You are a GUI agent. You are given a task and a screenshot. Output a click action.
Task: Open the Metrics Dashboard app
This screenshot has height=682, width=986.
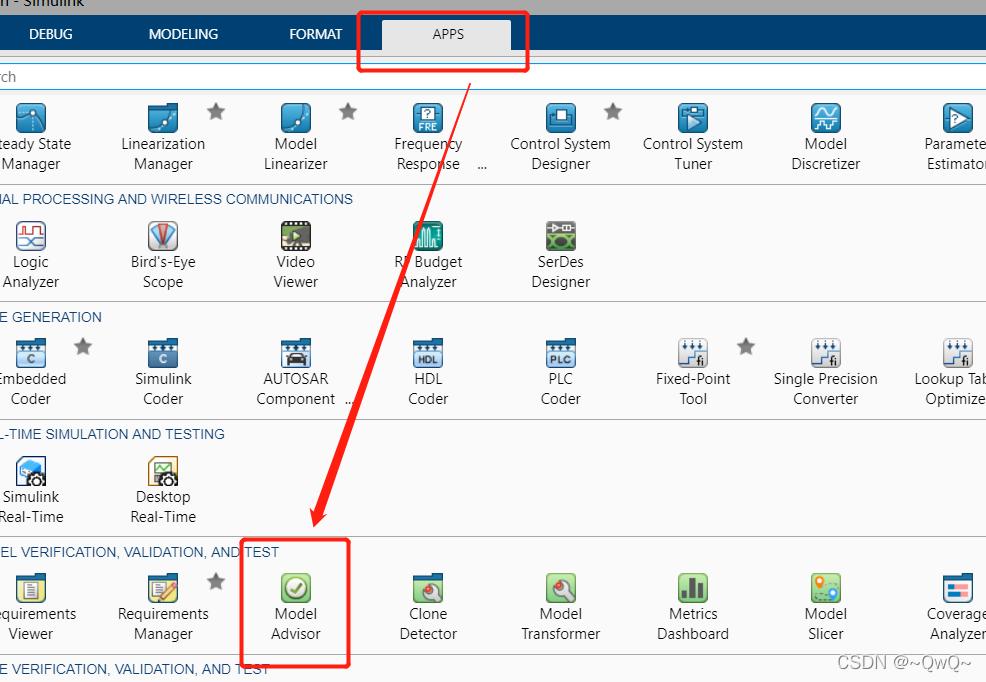tap(693, 607)
